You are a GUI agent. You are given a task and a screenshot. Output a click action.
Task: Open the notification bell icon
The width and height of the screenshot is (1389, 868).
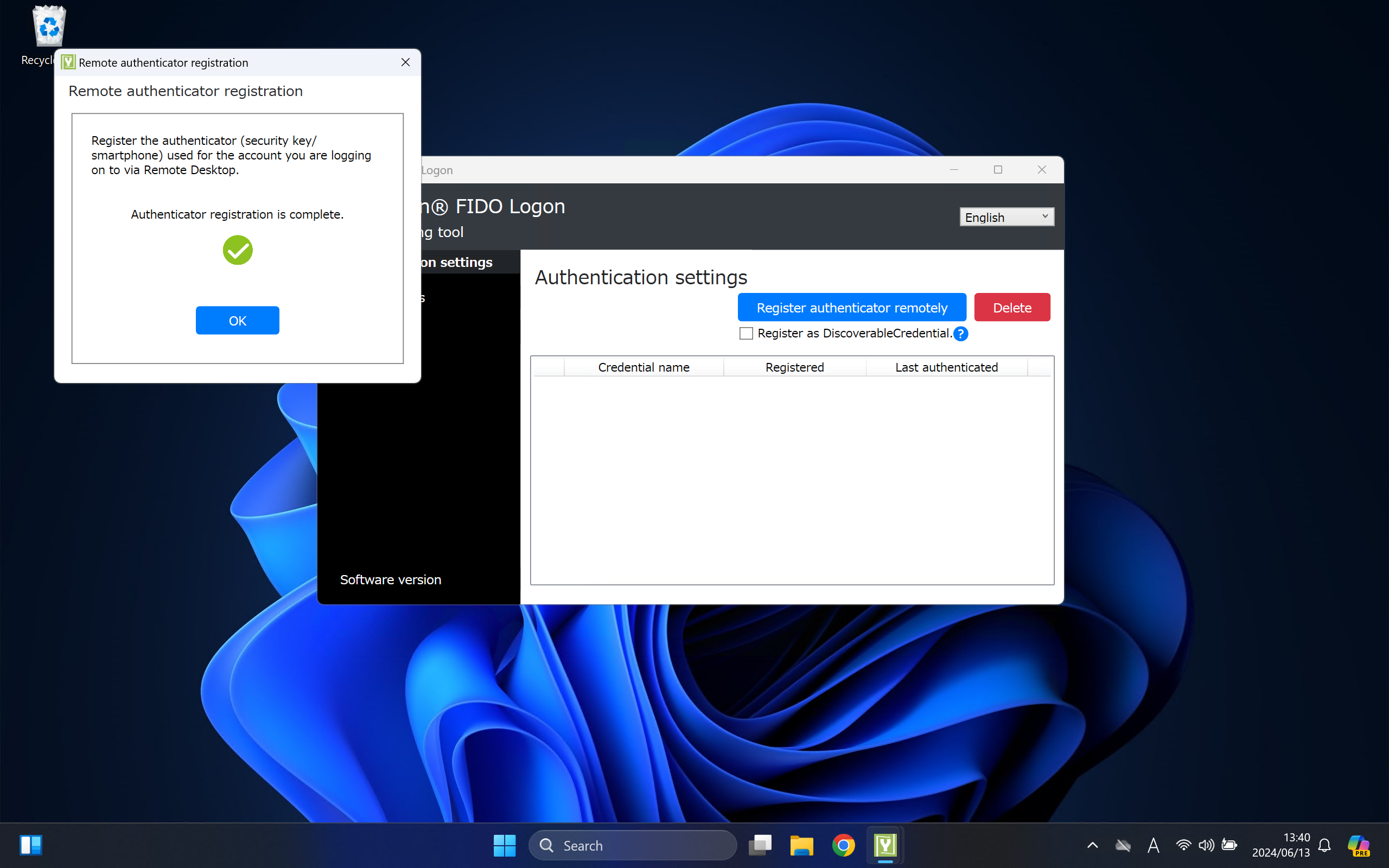pos(1324,845)
